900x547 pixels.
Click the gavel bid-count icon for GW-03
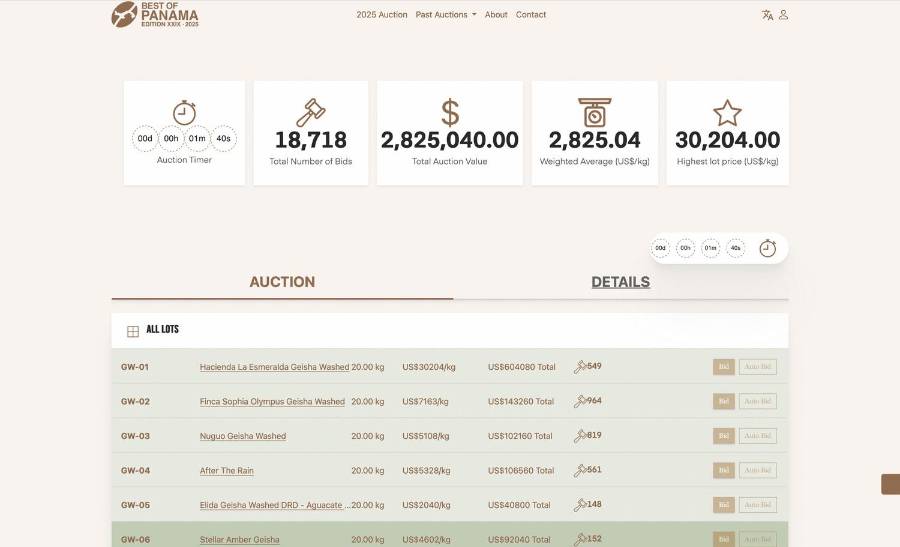[x=580, y=436]
